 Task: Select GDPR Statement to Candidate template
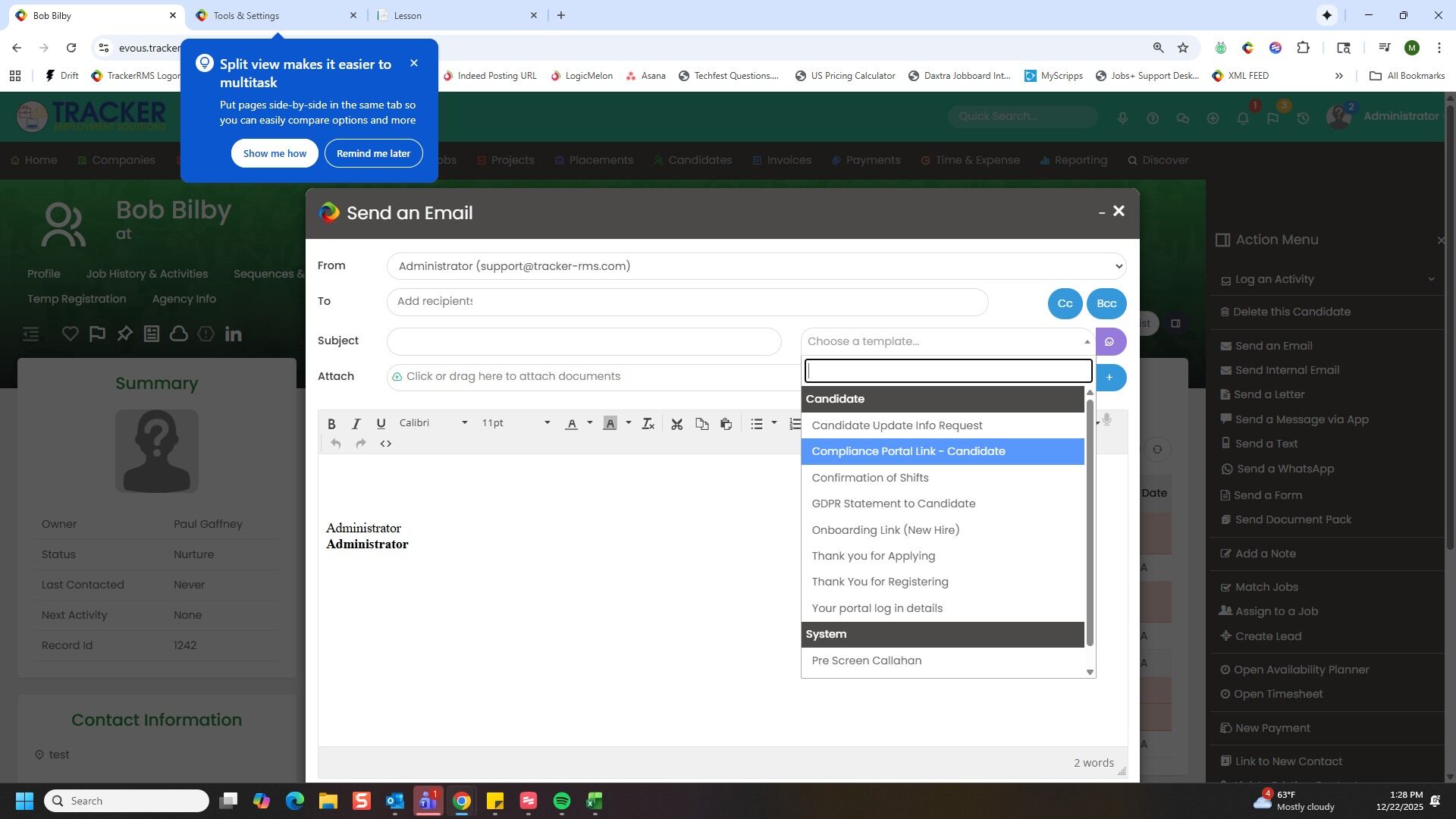pyautogui.click(x=893, y=504)
